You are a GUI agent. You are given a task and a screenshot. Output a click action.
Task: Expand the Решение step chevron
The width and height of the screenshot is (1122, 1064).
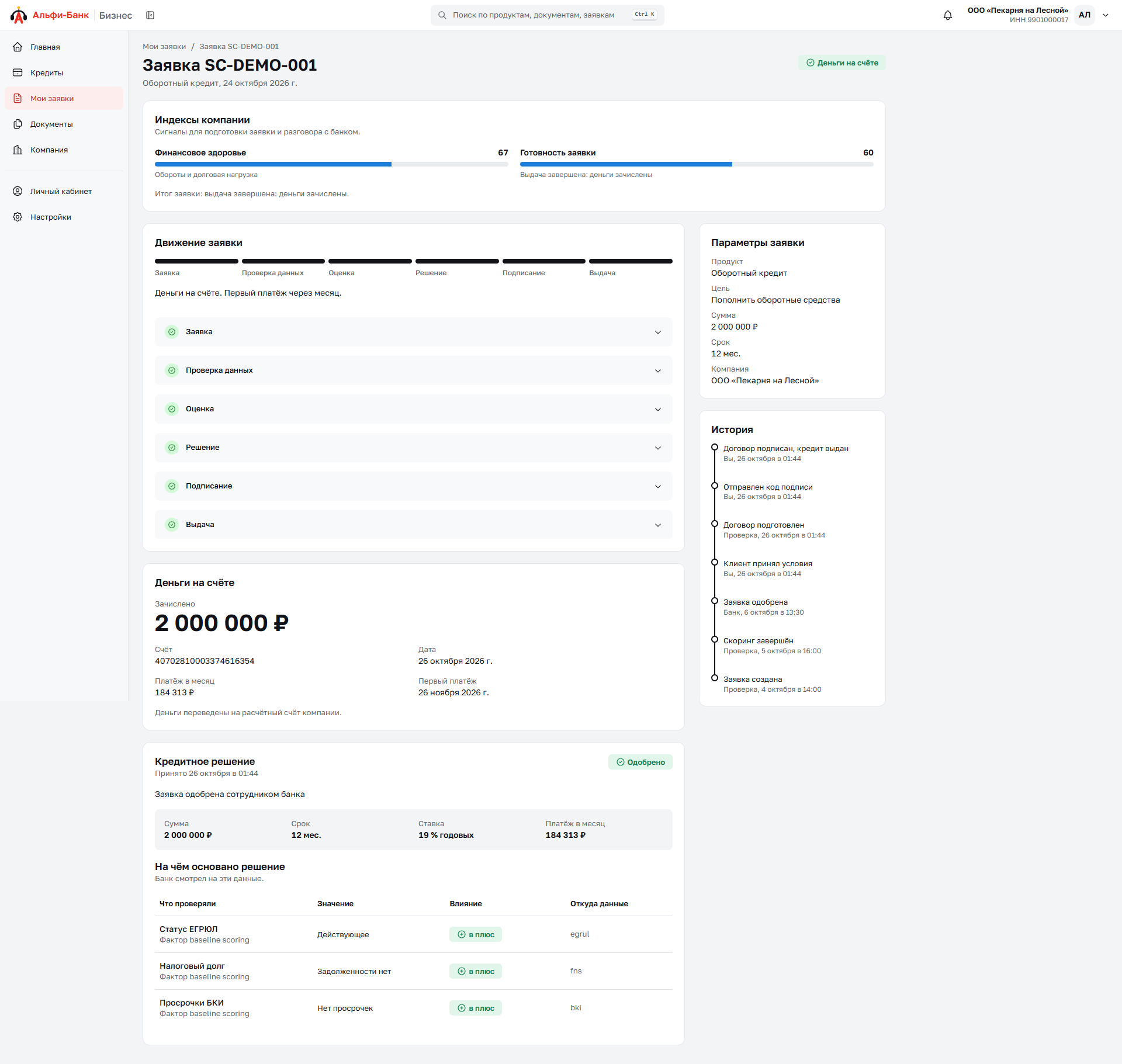point(658,448)
